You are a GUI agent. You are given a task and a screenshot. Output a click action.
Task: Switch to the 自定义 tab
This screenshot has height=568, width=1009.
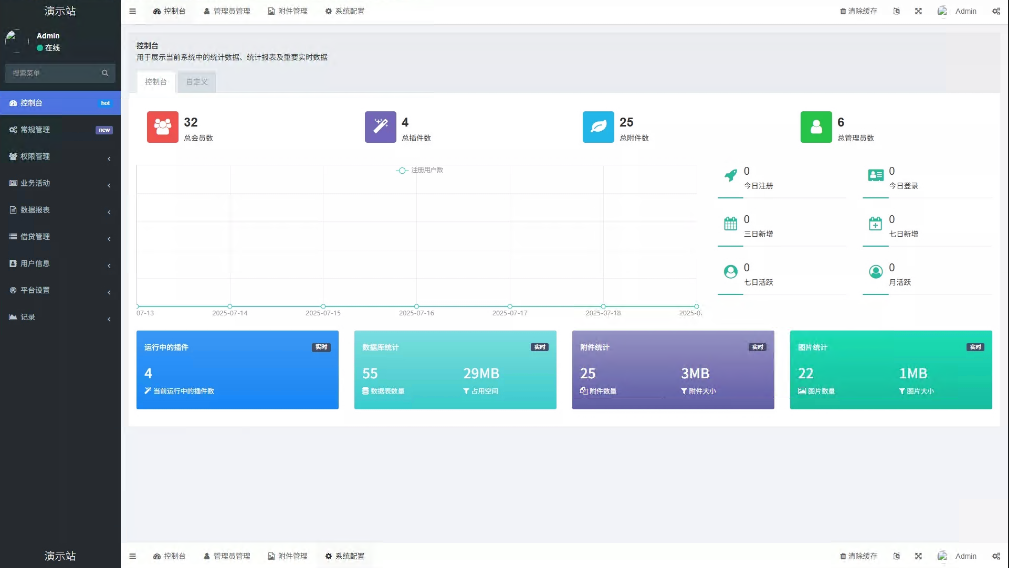pyautogui.click(x=197, y=82)
